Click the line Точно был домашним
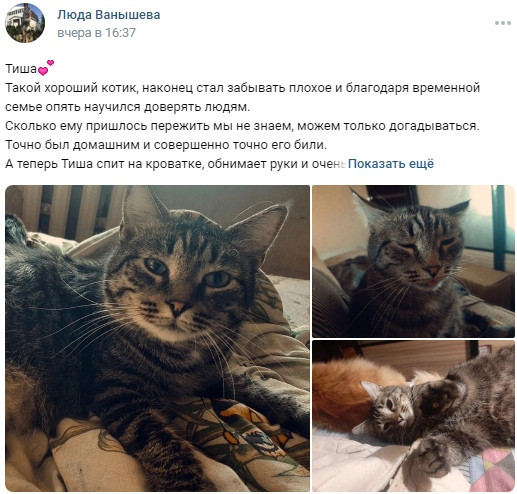This screenshot has height=494, width=517. (x=166, y=145)
